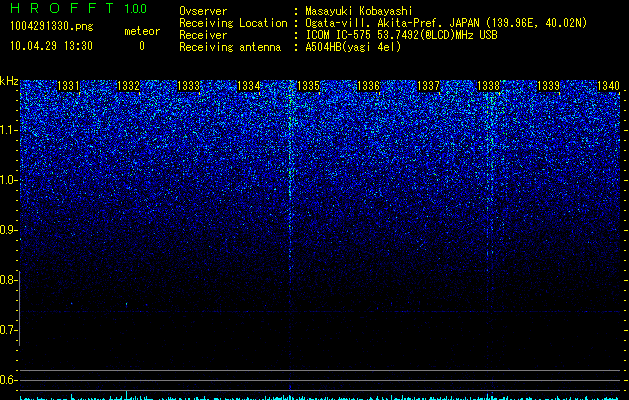Click the 1340 time marker
The height and width of the screenshot is (400, 629).
coord(608,86)
